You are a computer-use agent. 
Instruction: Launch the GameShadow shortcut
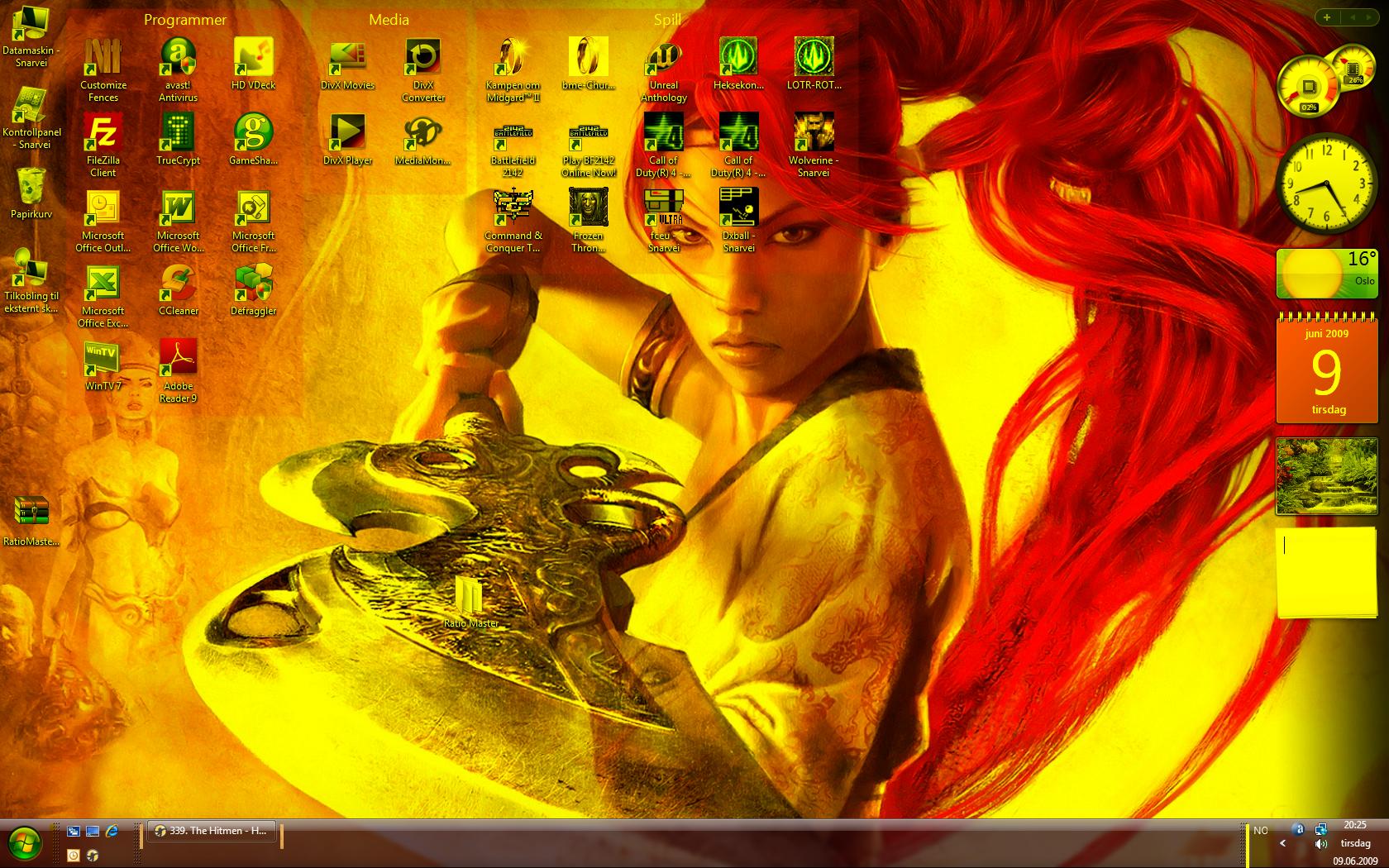click(253, 140)
